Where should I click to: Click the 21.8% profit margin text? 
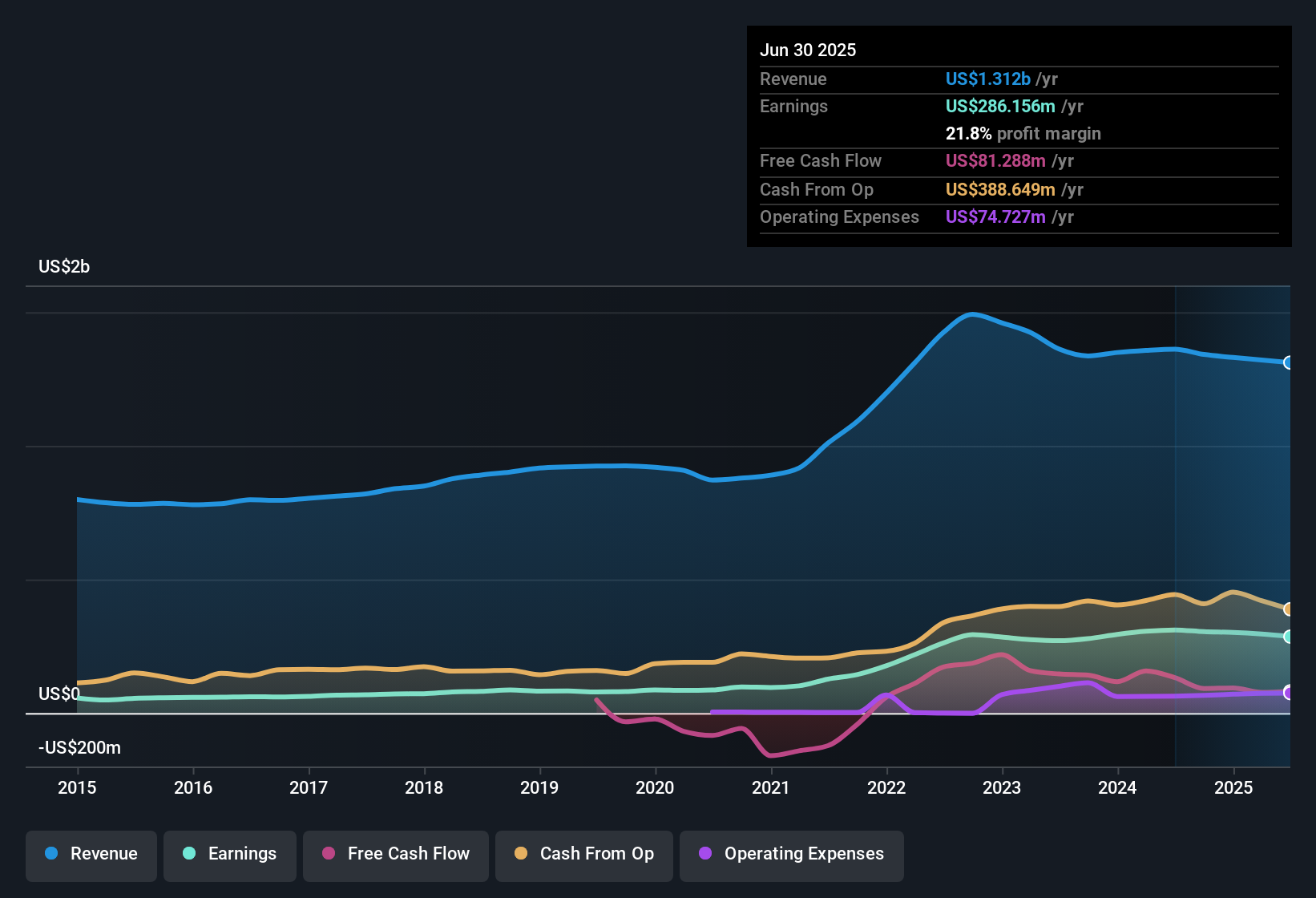1023,133
